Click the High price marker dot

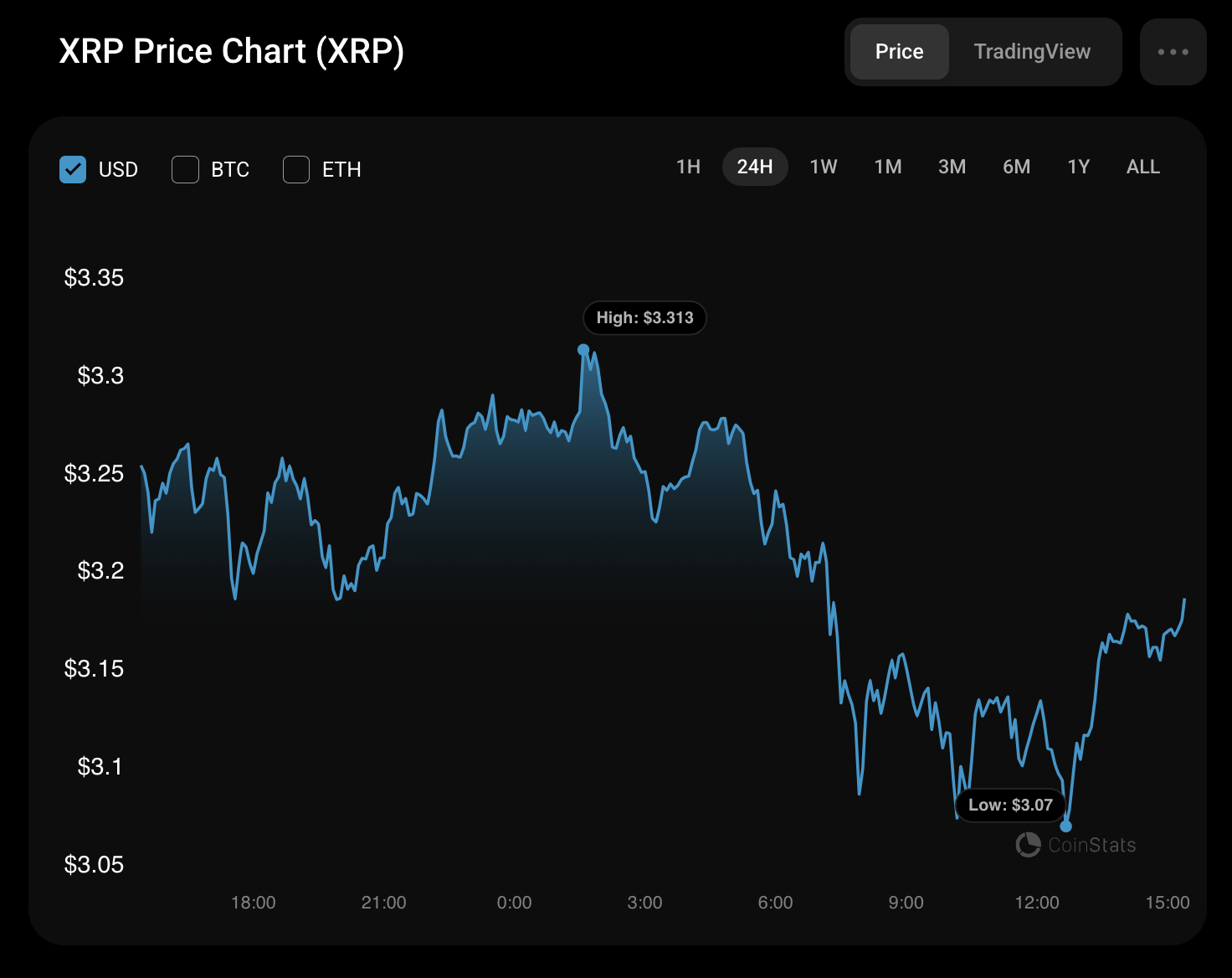coord(583,350)
